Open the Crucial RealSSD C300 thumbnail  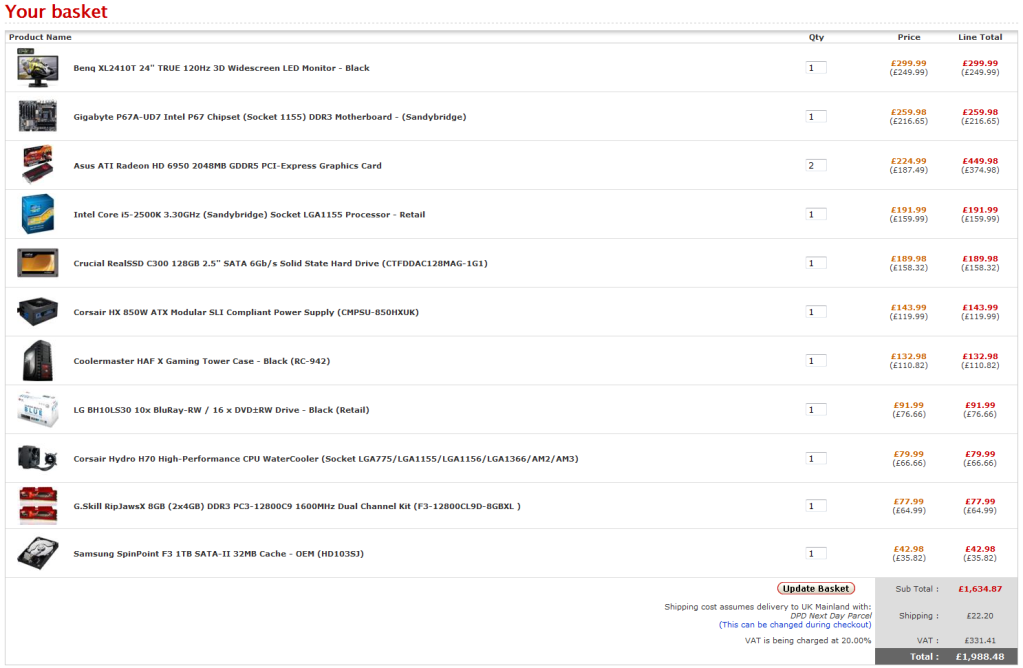38,263
